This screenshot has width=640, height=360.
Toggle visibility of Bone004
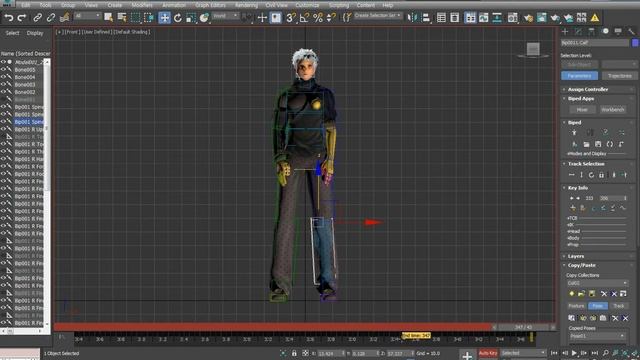pyautogui.click(x=3, y=77)
